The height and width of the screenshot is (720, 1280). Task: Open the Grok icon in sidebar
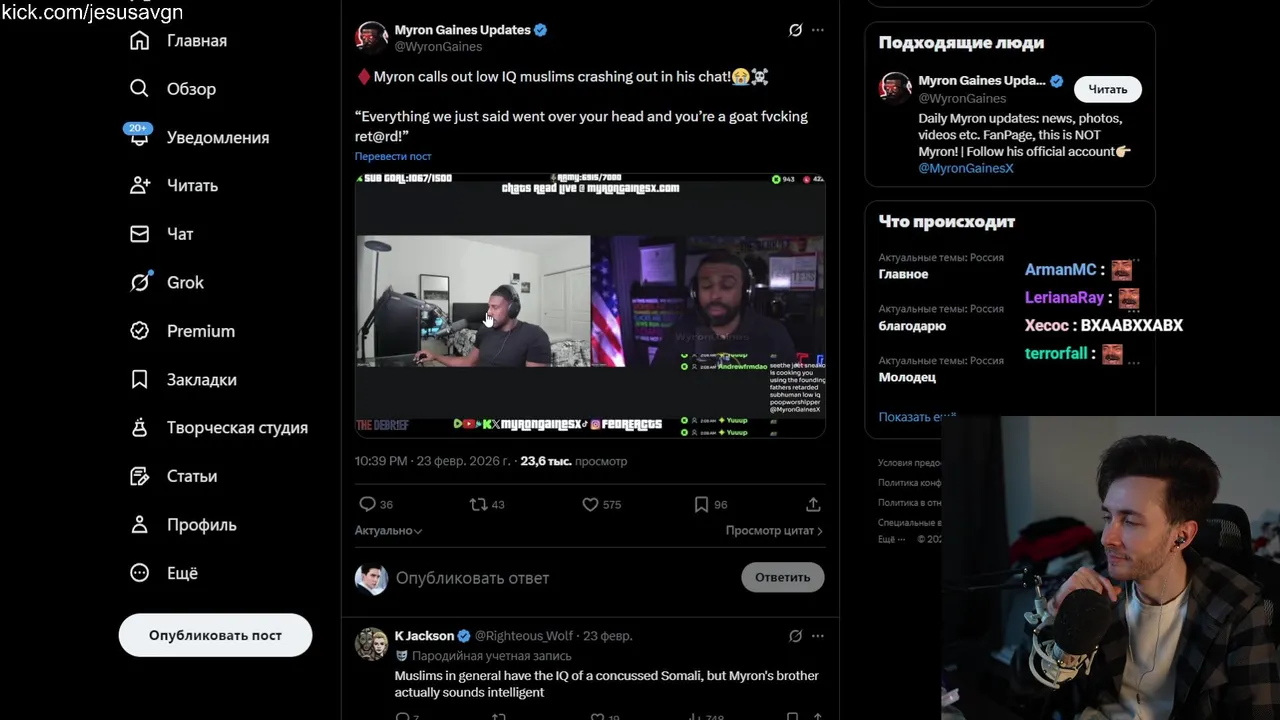pos(140,282)
